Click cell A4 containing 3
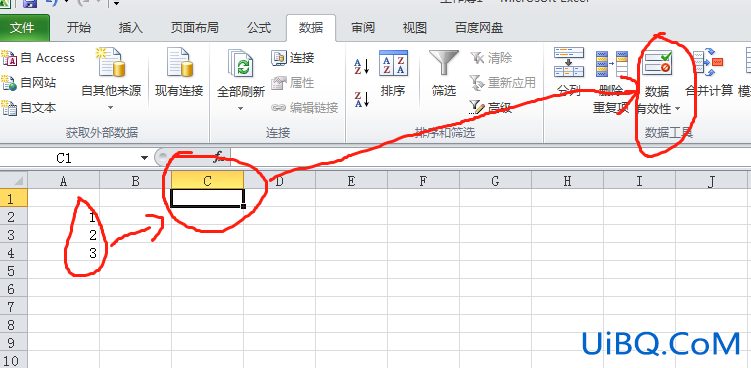 [x=64, y=253]
